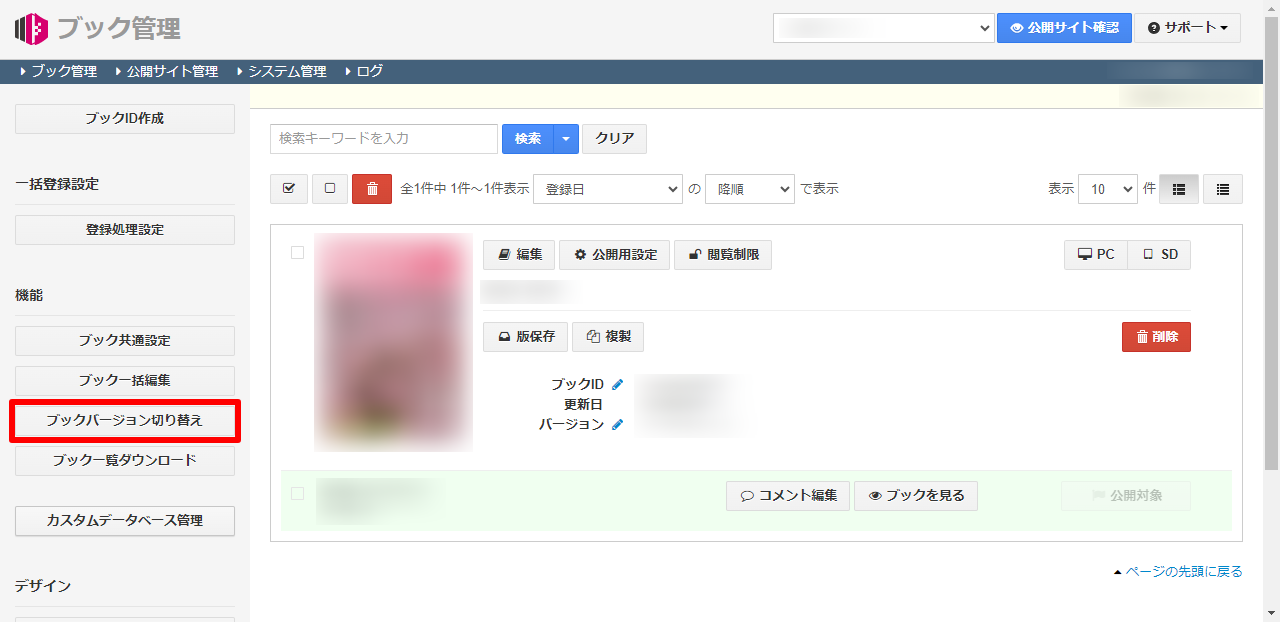
Task: Expand the 登録日 sort field dropdown
Action: click(607, 189)
